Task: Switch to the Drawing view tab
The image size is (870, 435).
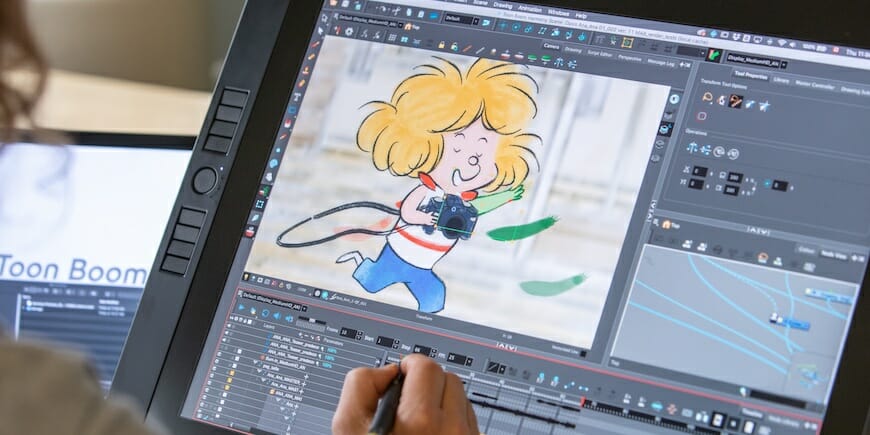Action: pyautogui.click(x=573, y=50)
